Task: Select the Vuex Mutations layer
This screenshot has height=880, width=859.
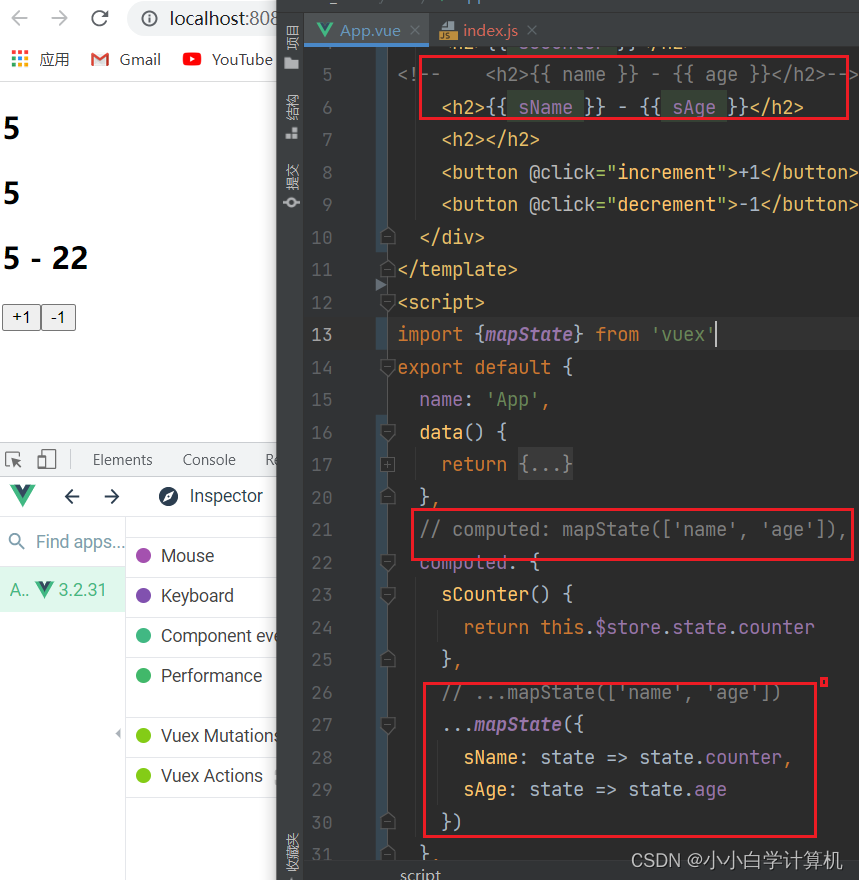Action: coord(201,736)
